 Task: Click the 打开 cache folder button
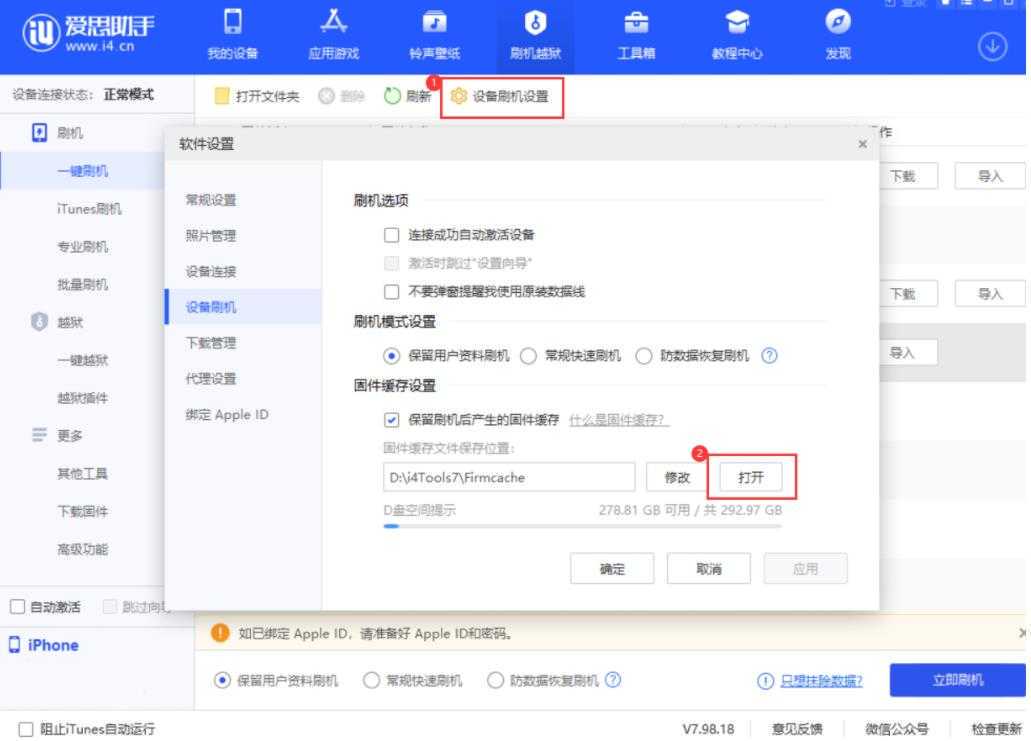pos(751,478)
